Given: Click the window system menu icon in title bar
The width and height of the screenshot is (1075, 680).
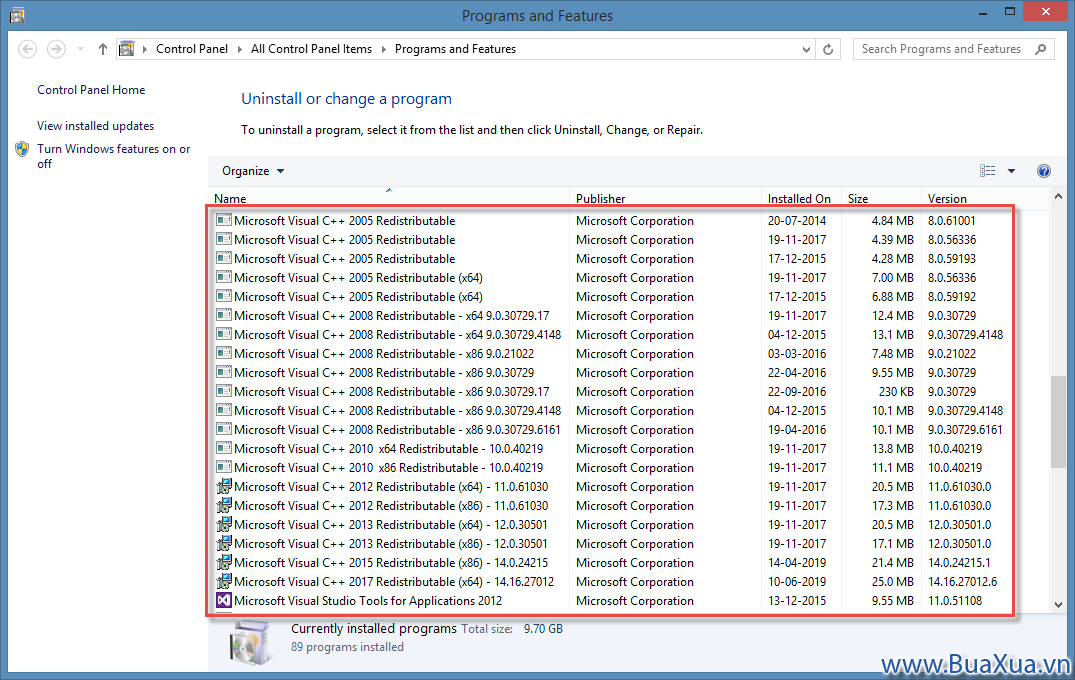Looking at the screenshot, I should tap(17, 15).
